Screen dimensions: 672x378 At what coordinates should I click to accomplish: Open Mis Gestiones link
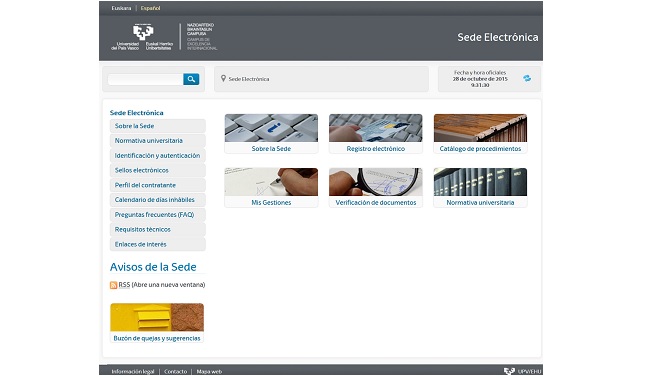(271, 203)
